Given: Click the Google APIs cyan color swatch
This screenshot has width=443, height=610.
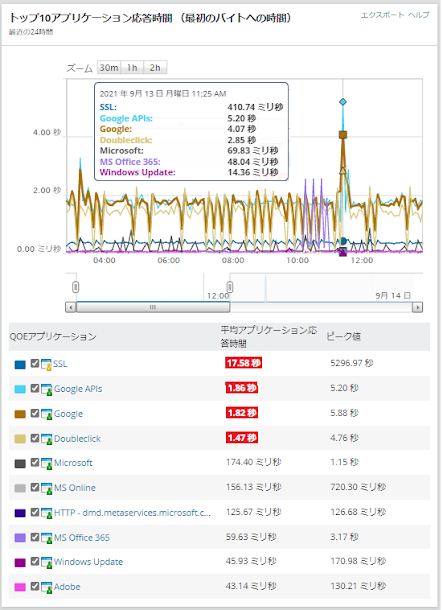Looking at the screenshot, I should [20, 389].
